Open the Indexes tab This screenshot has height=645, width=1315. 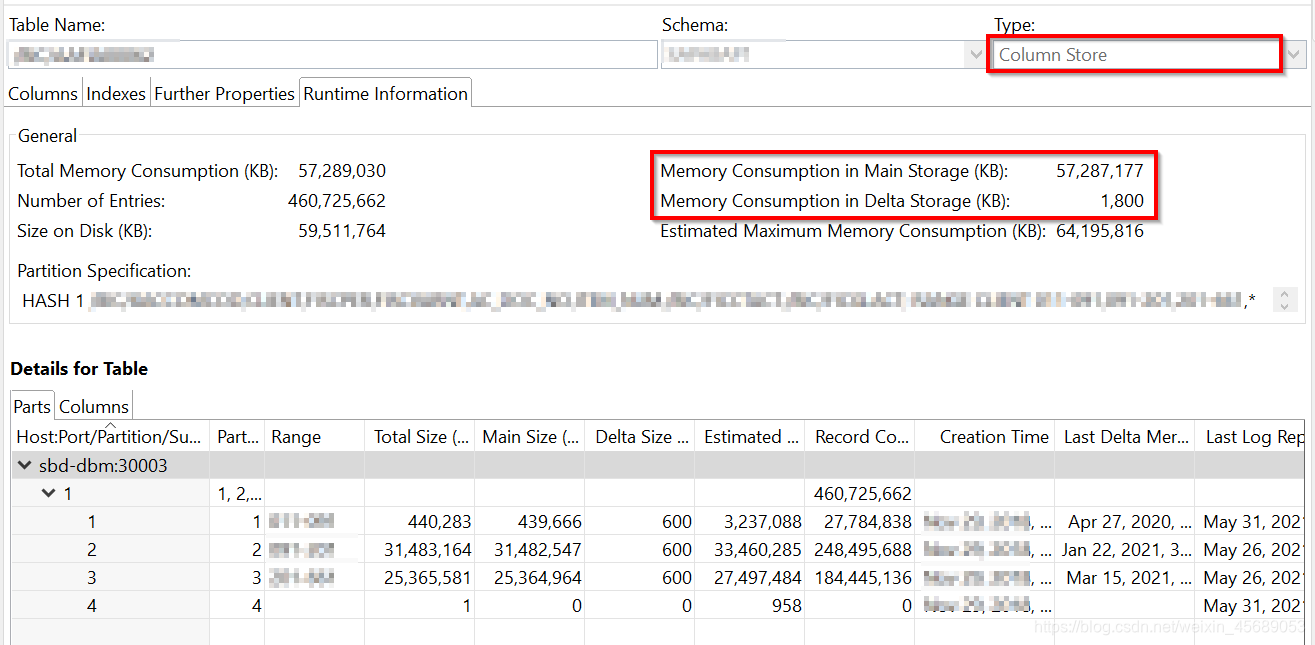coord(115,92)
